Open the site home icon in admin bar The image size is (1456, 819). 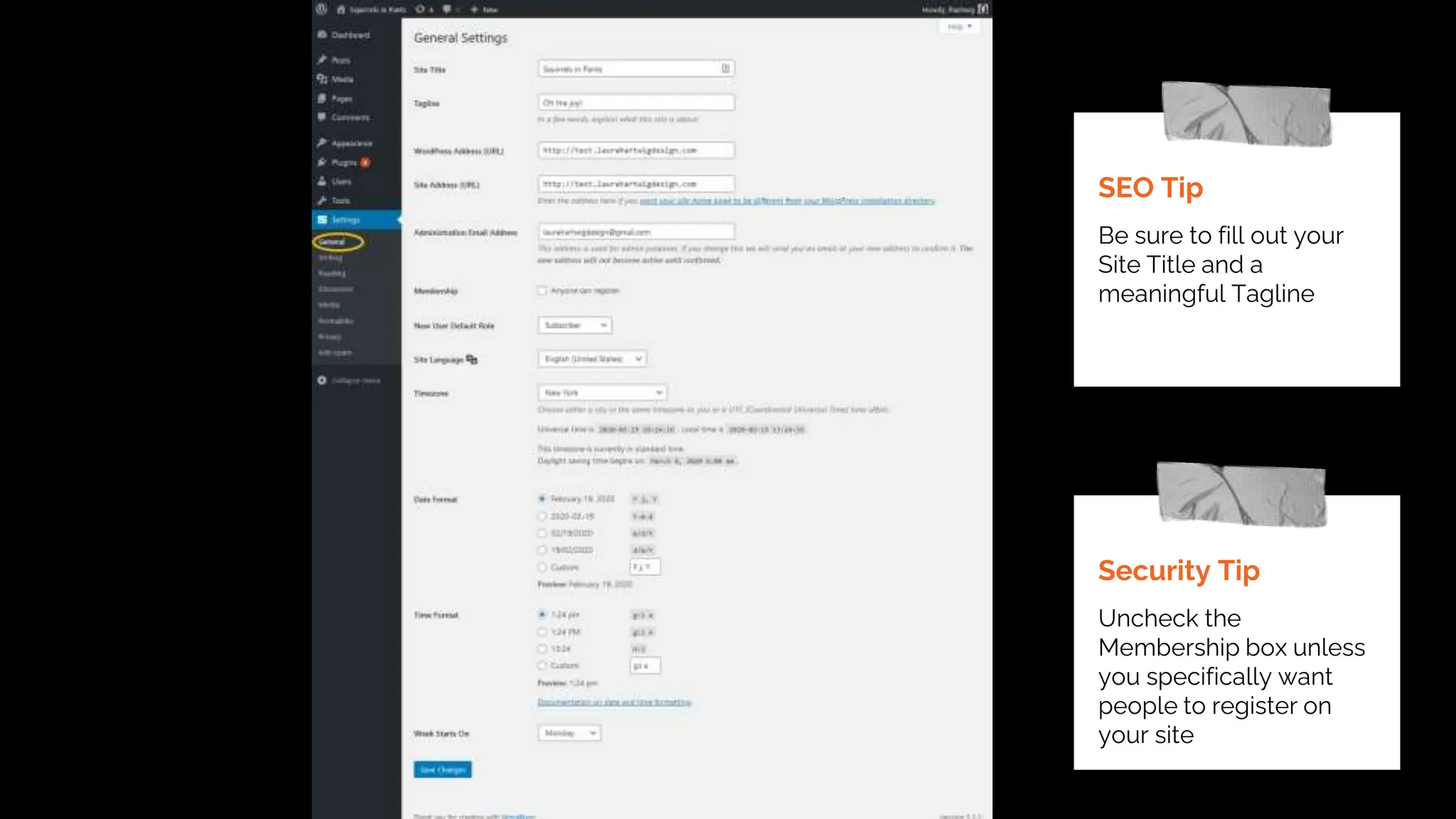click(x=341, y=9)
